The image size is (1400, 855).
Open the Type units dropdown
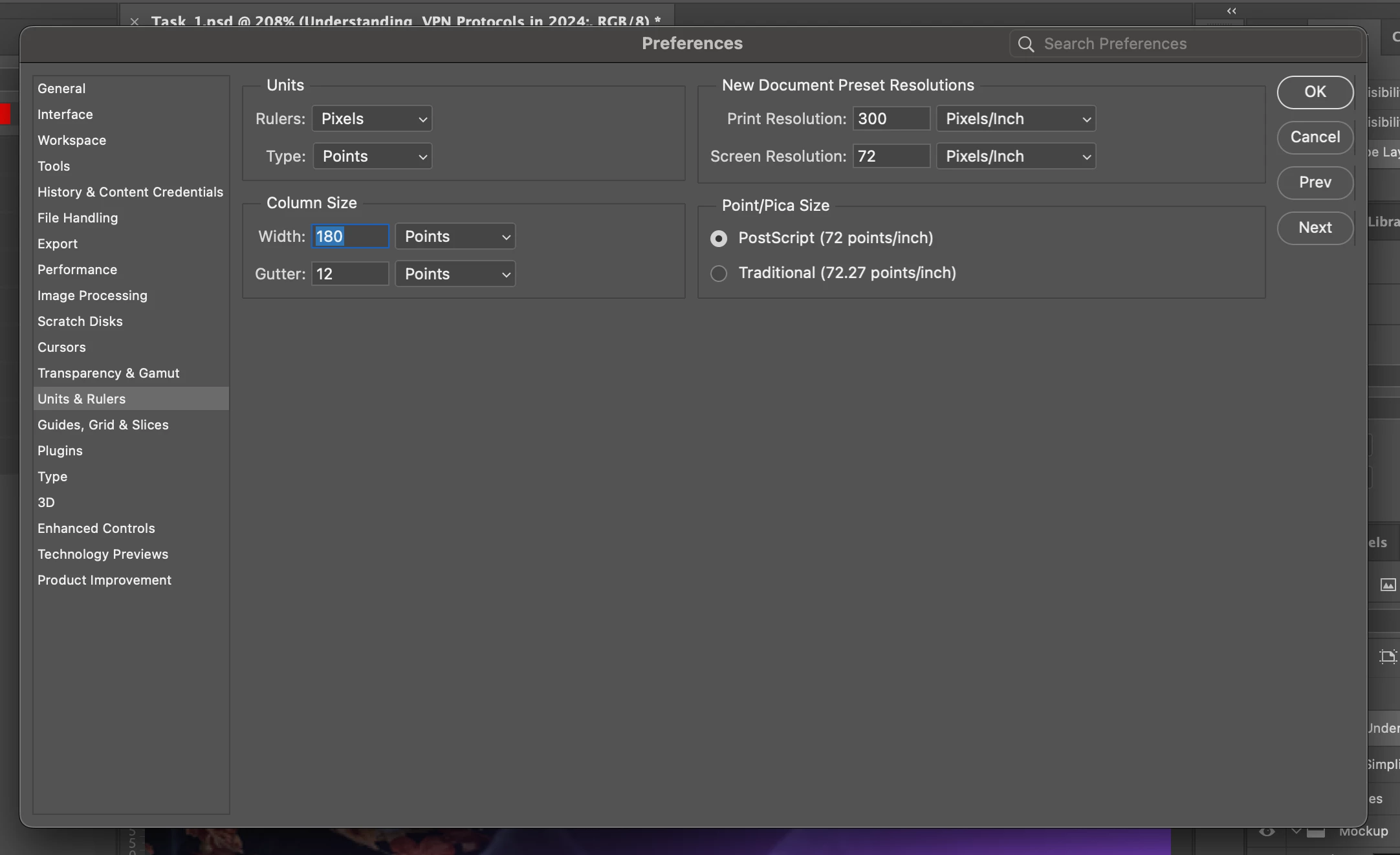coord(373,157)
